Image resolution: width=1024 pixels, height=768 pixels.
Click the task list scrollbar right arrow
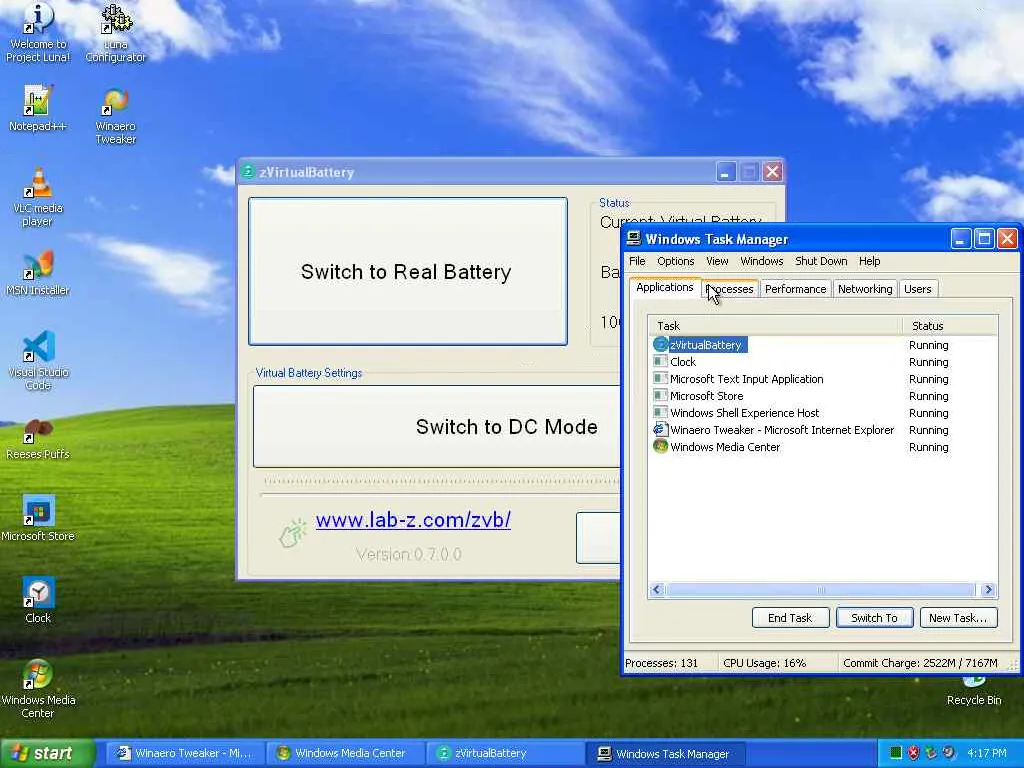(988, 590)
